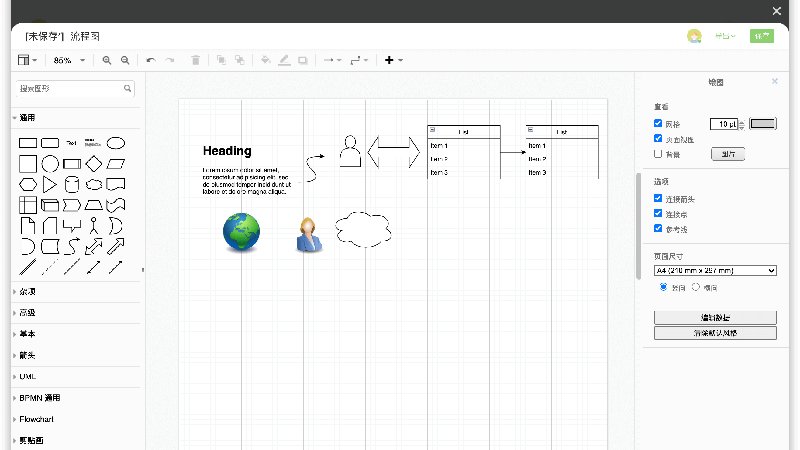Pick the bidirectional block arrow shape
Viewport: 800px width, 450px height.
(94, 246)
